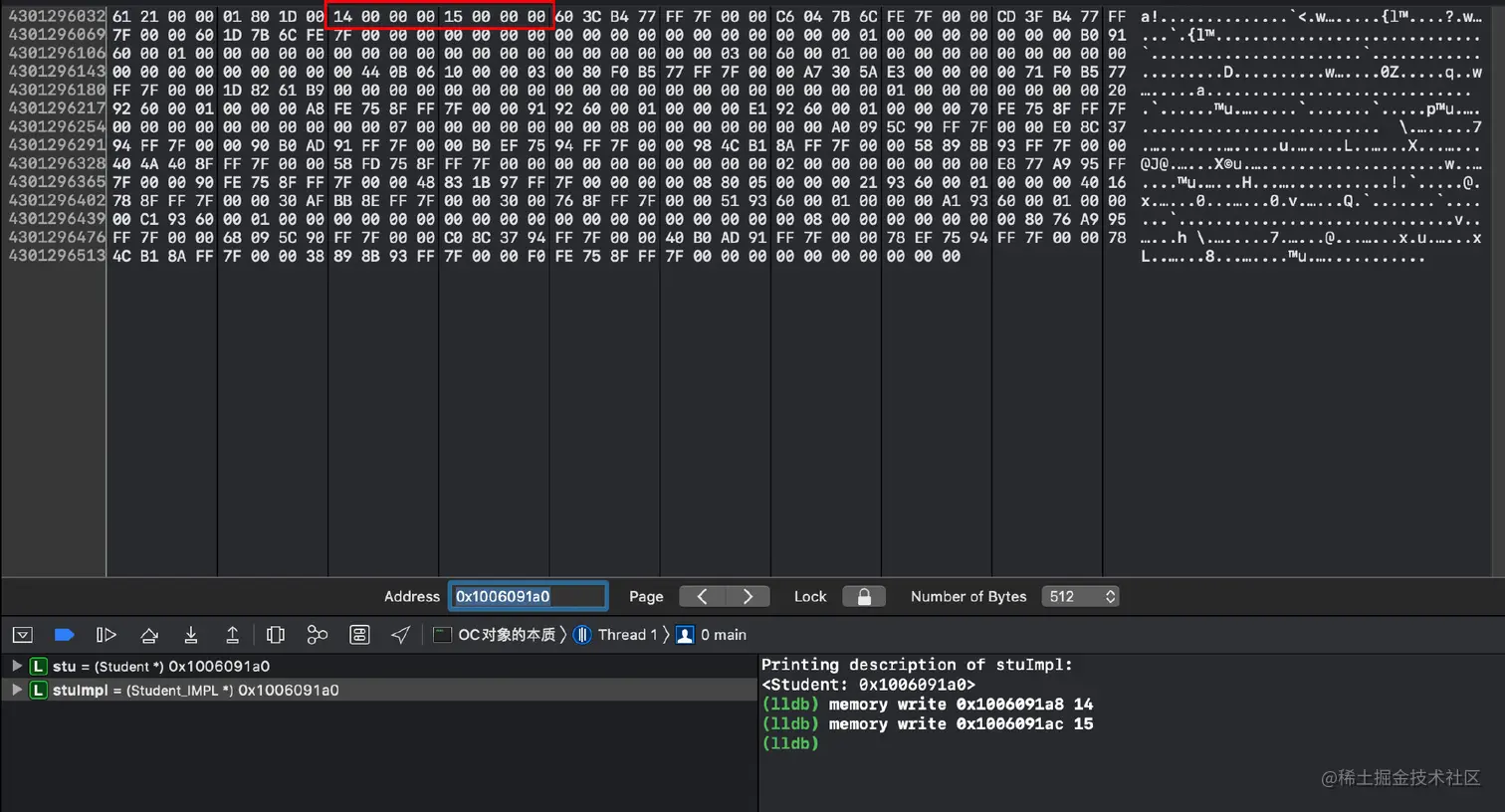Click the local variable icon for stuImpl
This screenshot has height=812, width=1505.
(x=38, y=690)
